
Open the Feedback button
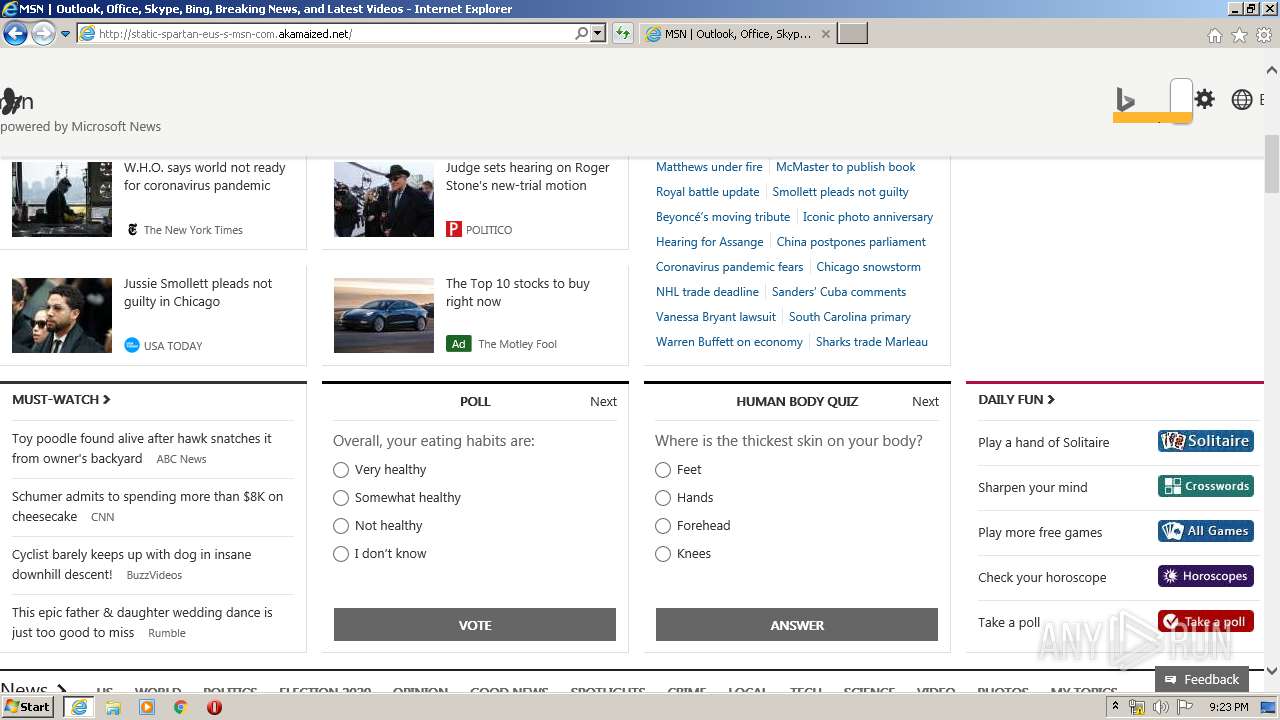tap(1202, 679)
